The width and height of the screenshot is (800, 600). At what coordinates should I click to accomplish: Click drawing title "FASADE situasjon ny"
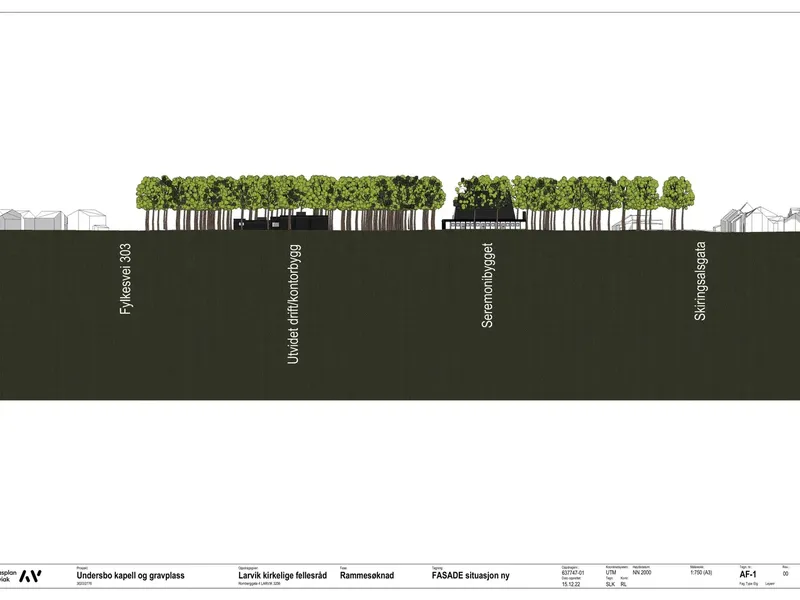tap(470, 576)
